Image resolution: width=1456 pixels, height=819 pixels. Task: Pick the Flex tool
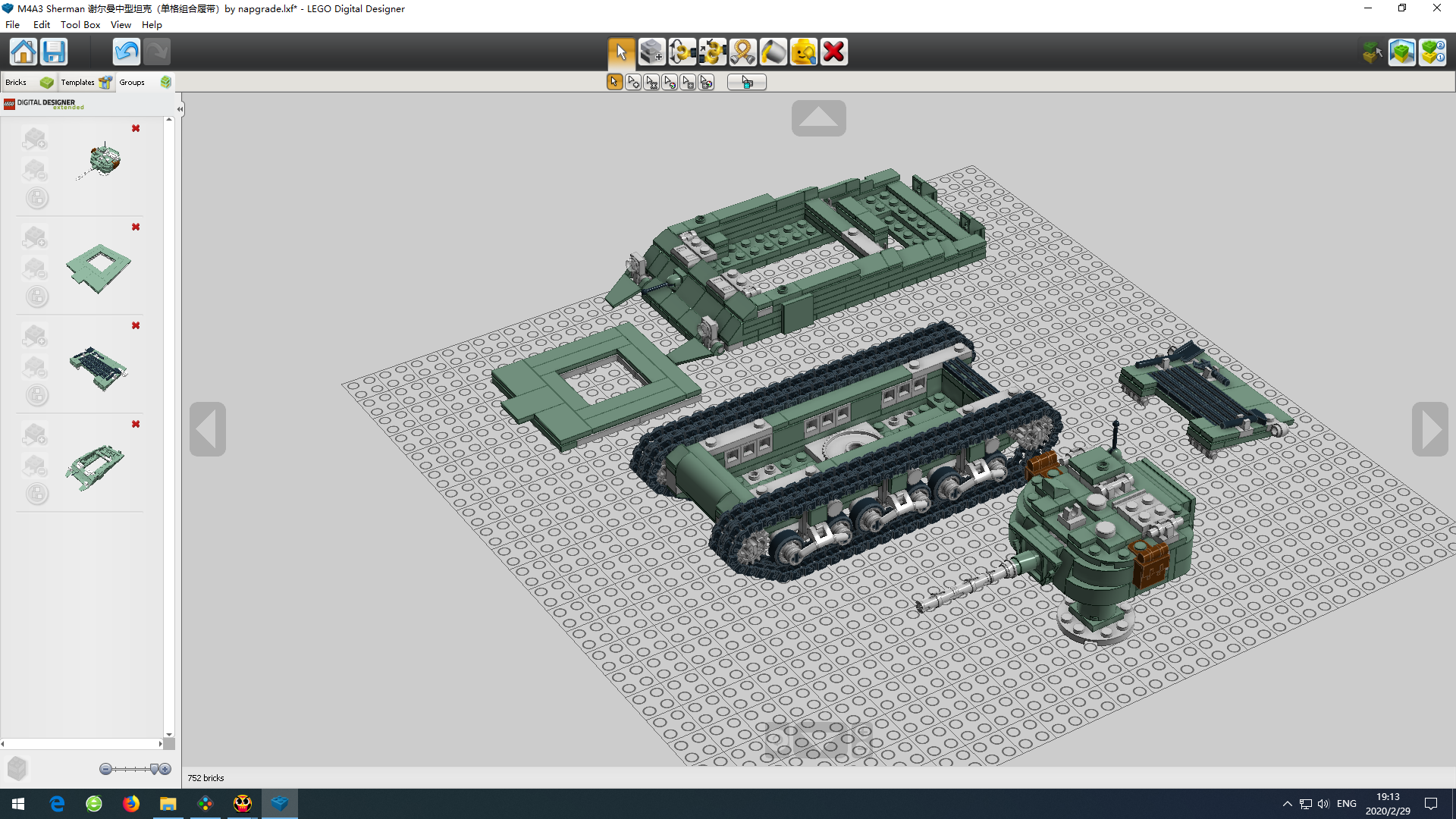[x=743, y=52]
